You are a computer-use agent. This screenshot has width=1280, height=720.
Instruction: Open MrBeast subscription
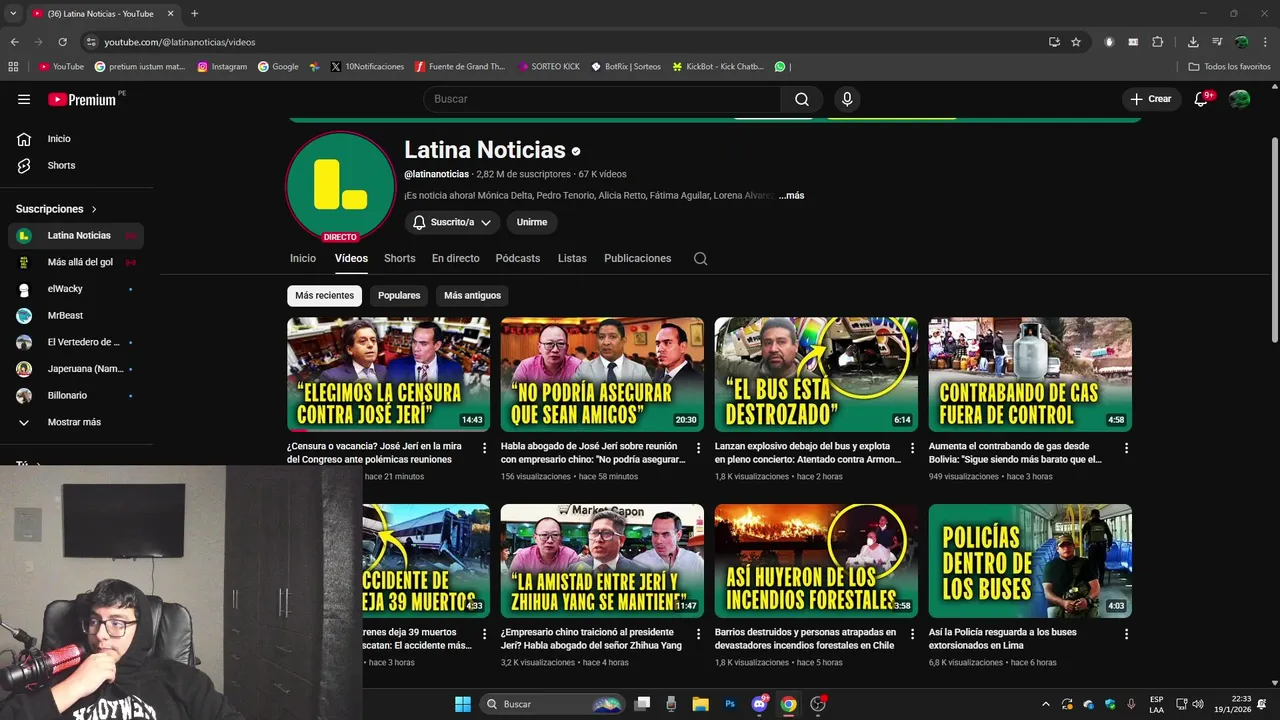pyautogui.click(x=76, y=315)
